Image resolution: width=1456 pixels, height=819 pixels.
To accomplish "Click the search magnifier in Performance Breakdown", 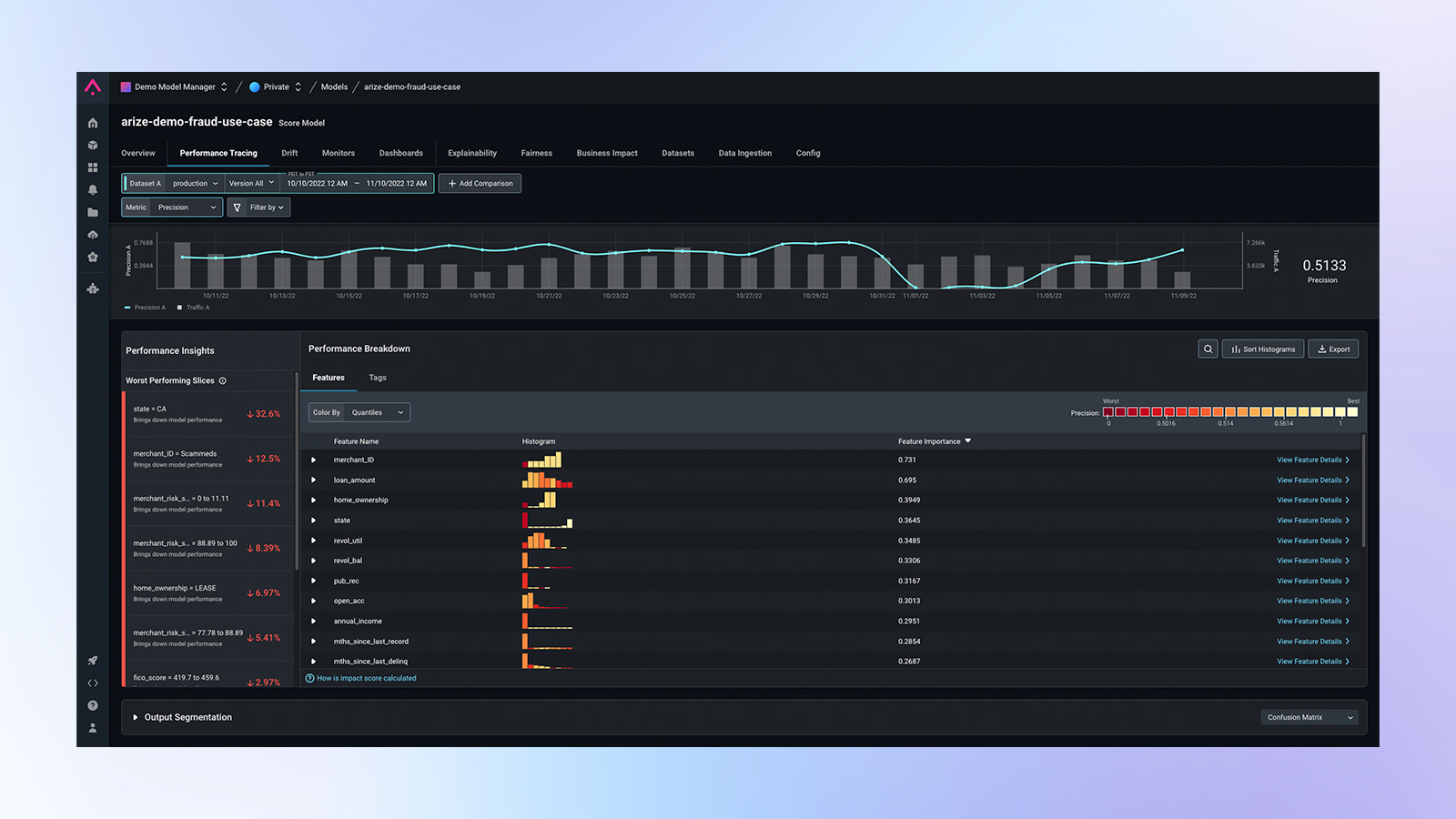I will [x=1208, y=349].
